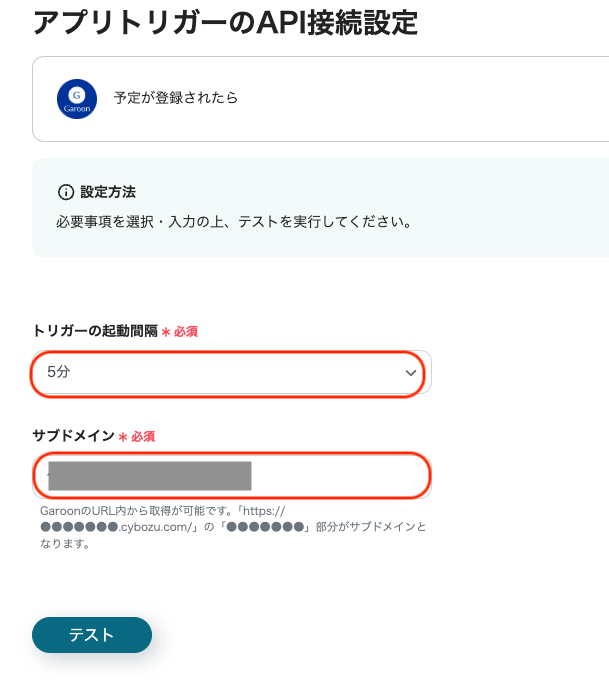
Task: Click the chevron arrow in the 5分 selector
Action: [410, 373]
